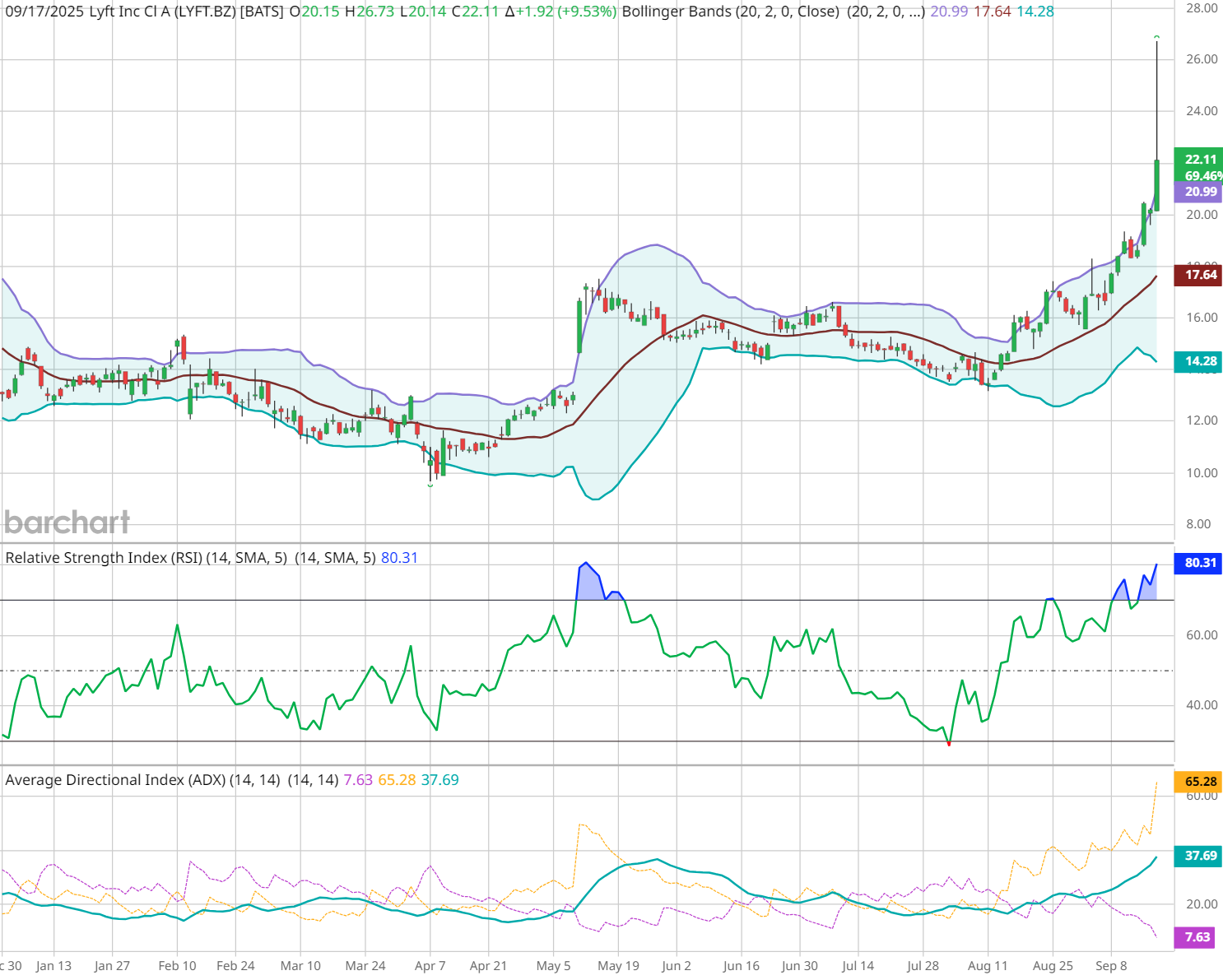Click the Jan 27 date label
1223x980 pixels.
[112, 966]
